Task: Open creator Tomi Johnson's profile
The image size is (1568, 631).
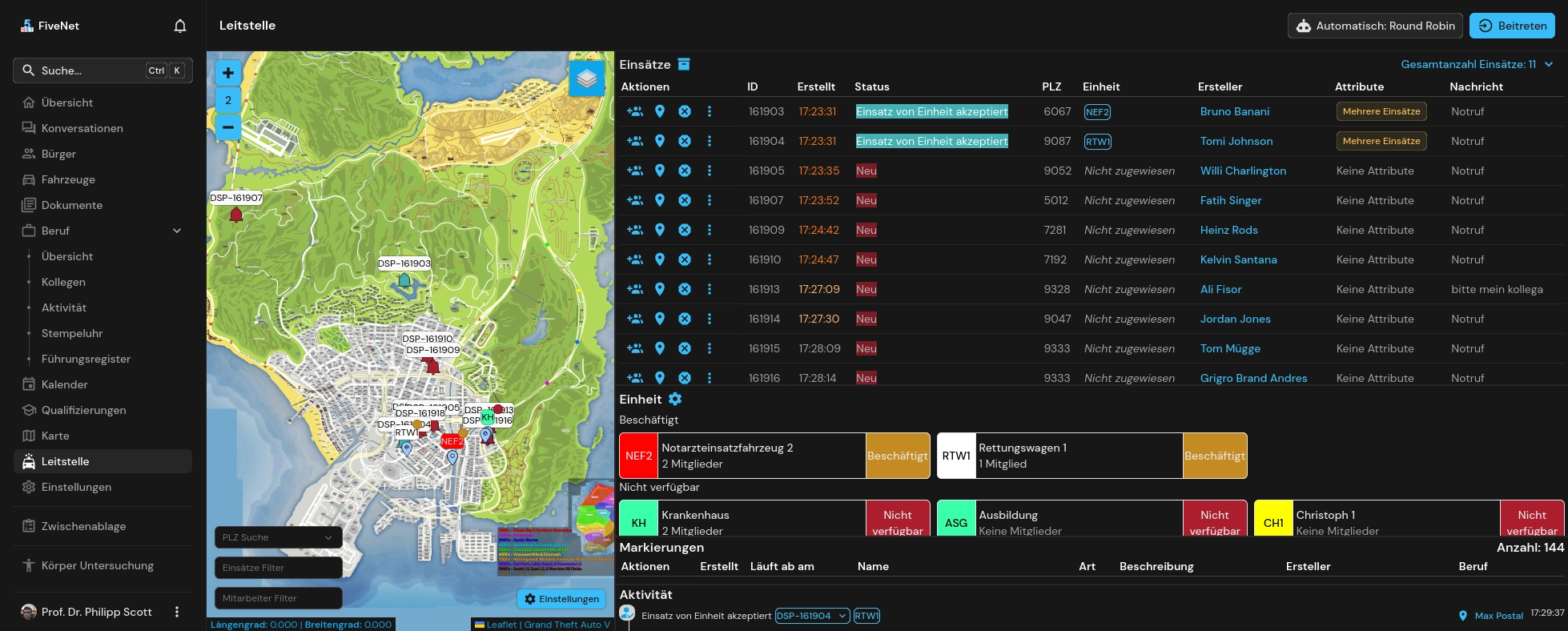Action: pos(1236,141)
